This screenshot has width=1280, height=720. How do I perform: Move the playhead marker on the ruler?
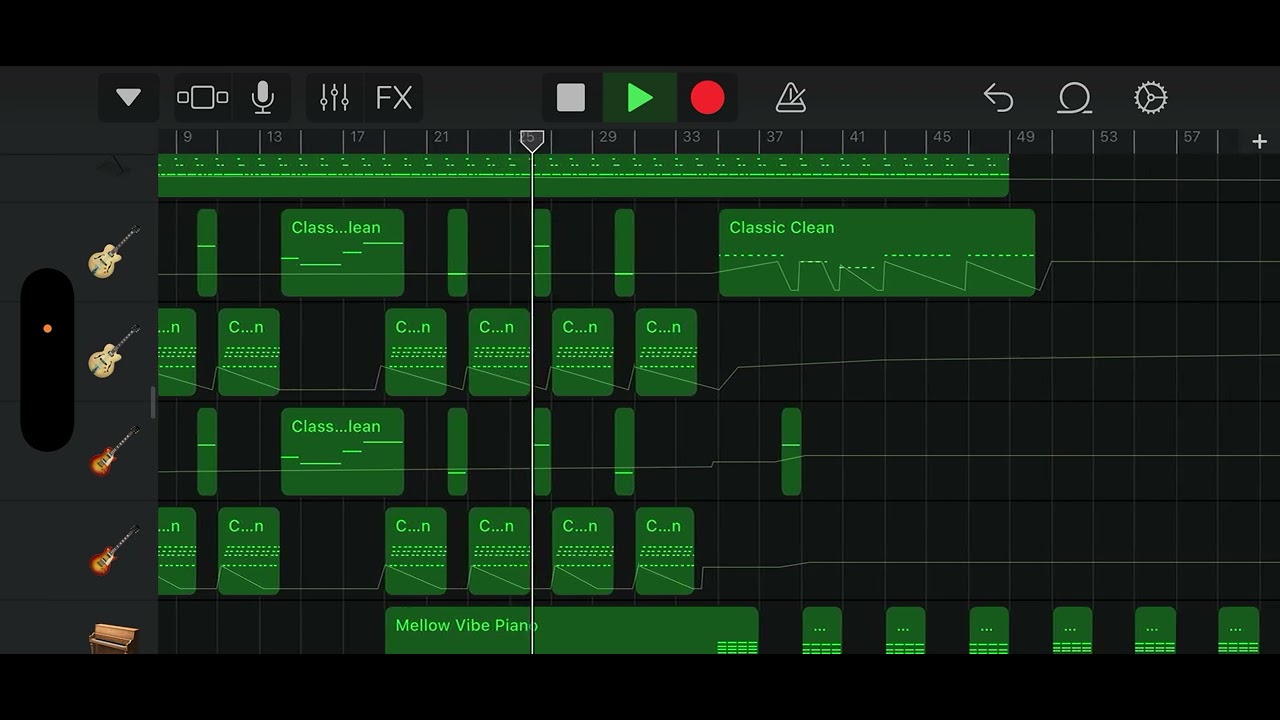tap(532, 141)
